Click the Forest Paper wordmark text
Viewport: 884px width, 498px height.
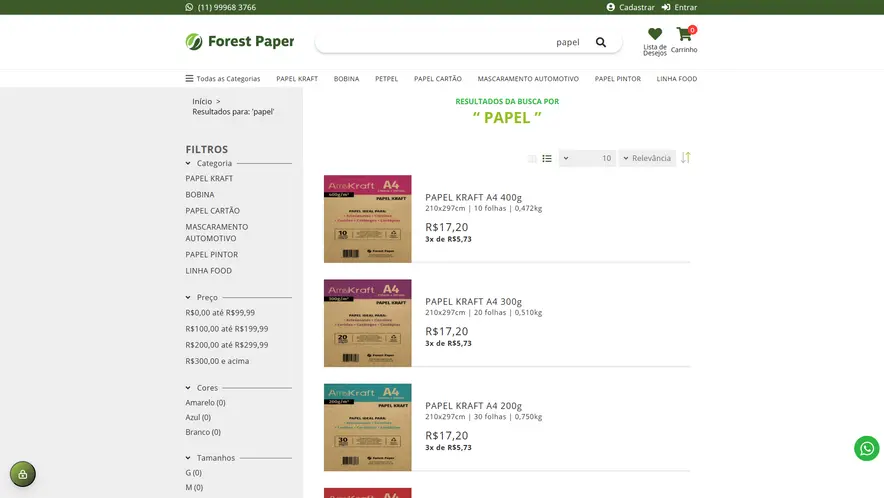coord(251,41)
